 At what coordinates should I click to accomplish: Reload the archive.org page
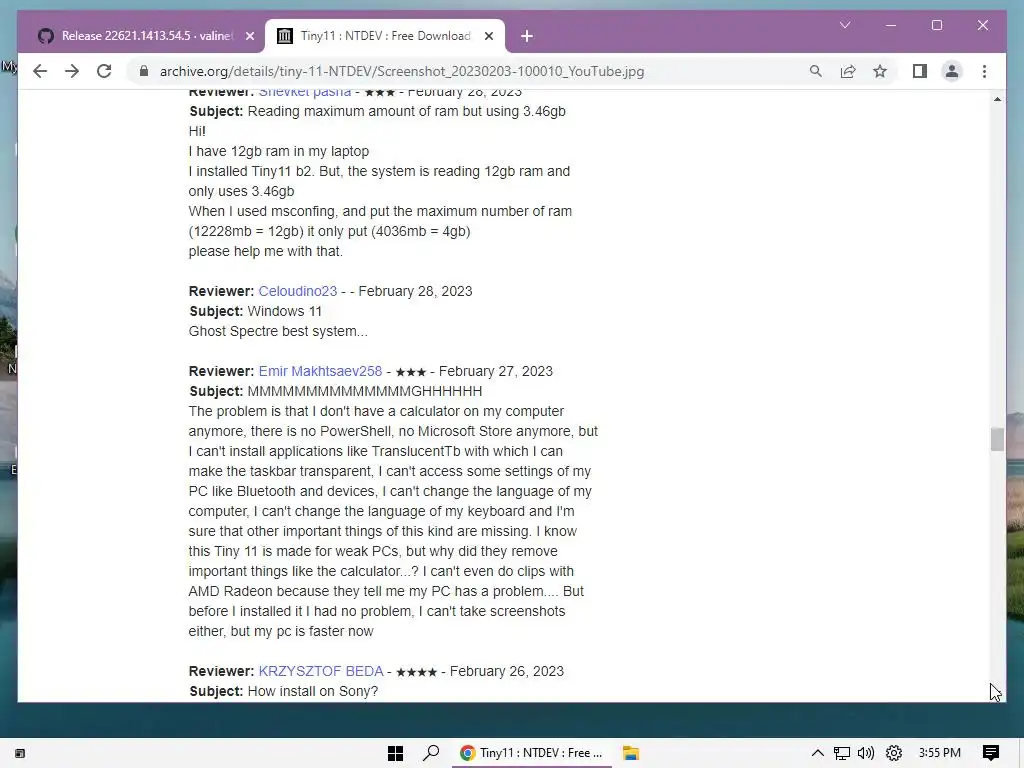pyautogui.click(x=104, y=71)
